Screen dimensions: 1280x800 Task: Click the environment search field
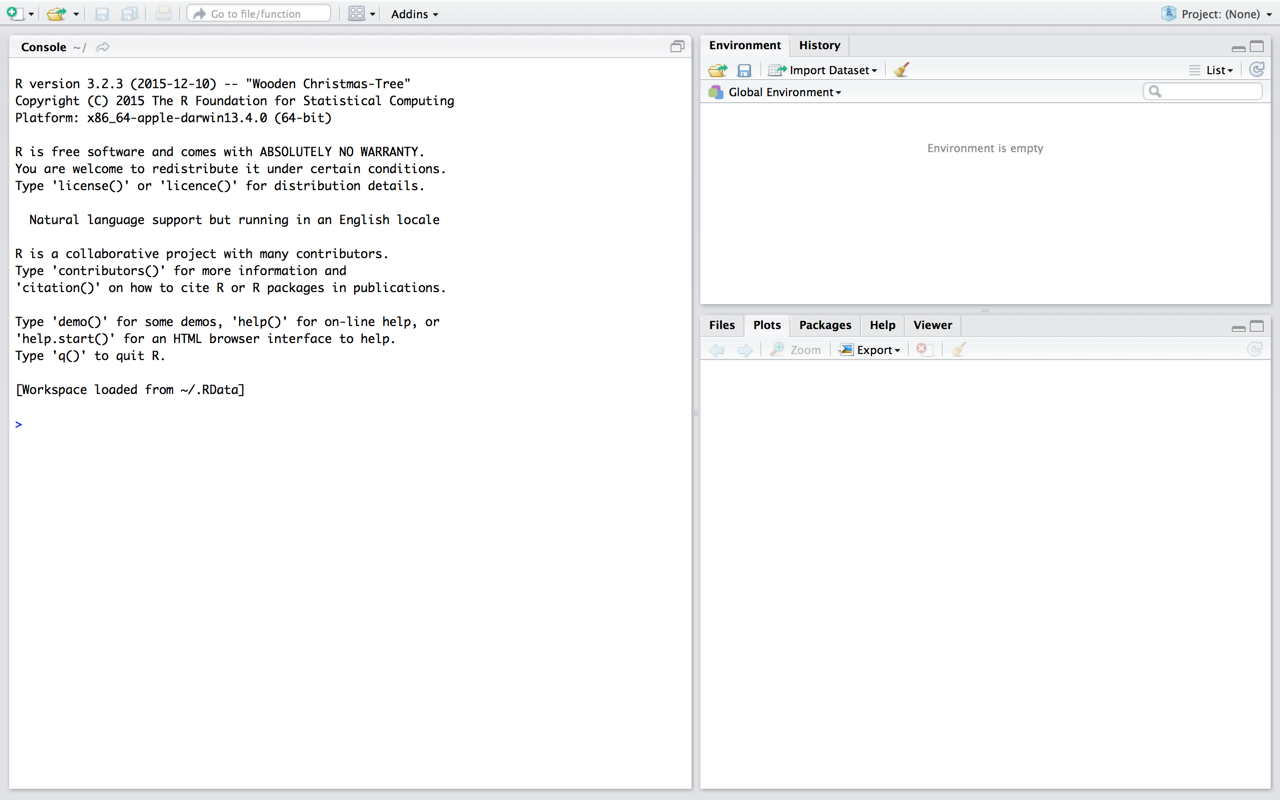pyautogui.click(x=1203, y=91)
